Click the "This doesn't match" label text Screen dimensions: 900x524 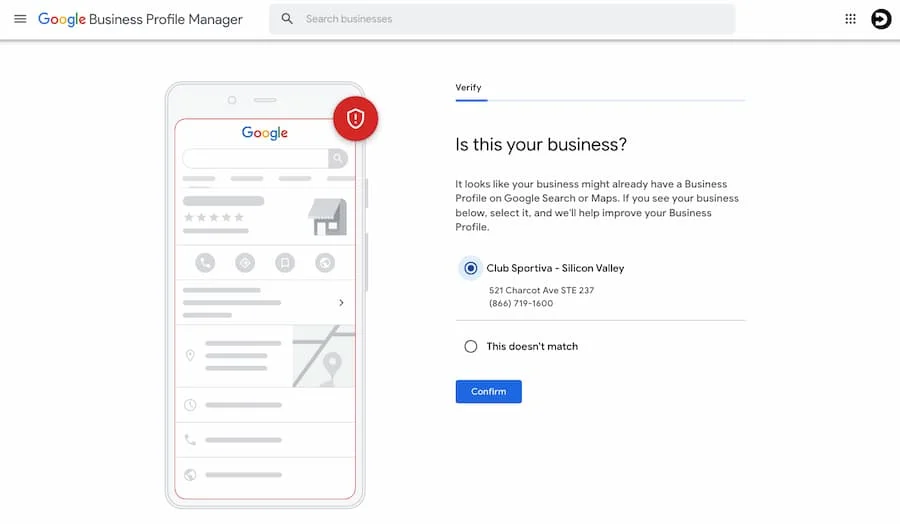point(532,347)
